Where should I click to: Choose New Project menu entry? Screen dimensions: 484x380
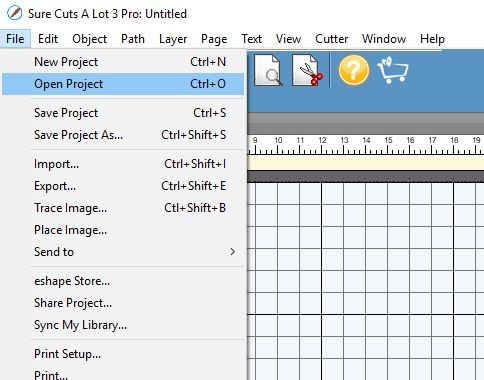pos(123,62)
